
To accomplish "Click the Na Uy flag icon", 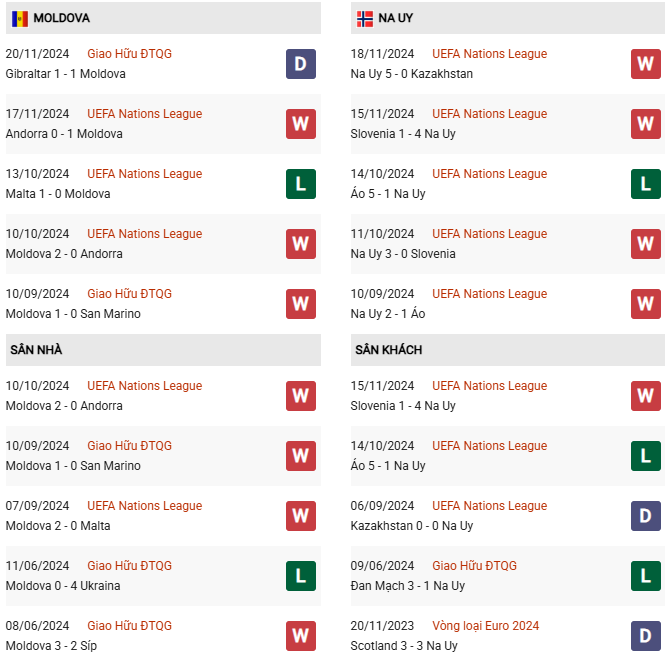I will click(365, 18).
